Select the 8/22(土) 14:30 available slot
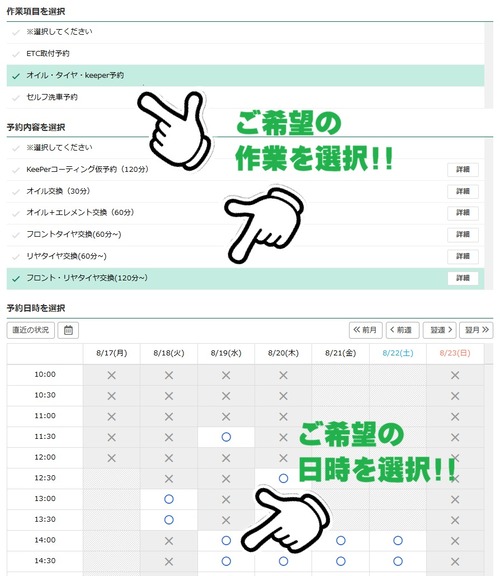The height and width of the screenshot is (576, 500). tap(398, 561)
